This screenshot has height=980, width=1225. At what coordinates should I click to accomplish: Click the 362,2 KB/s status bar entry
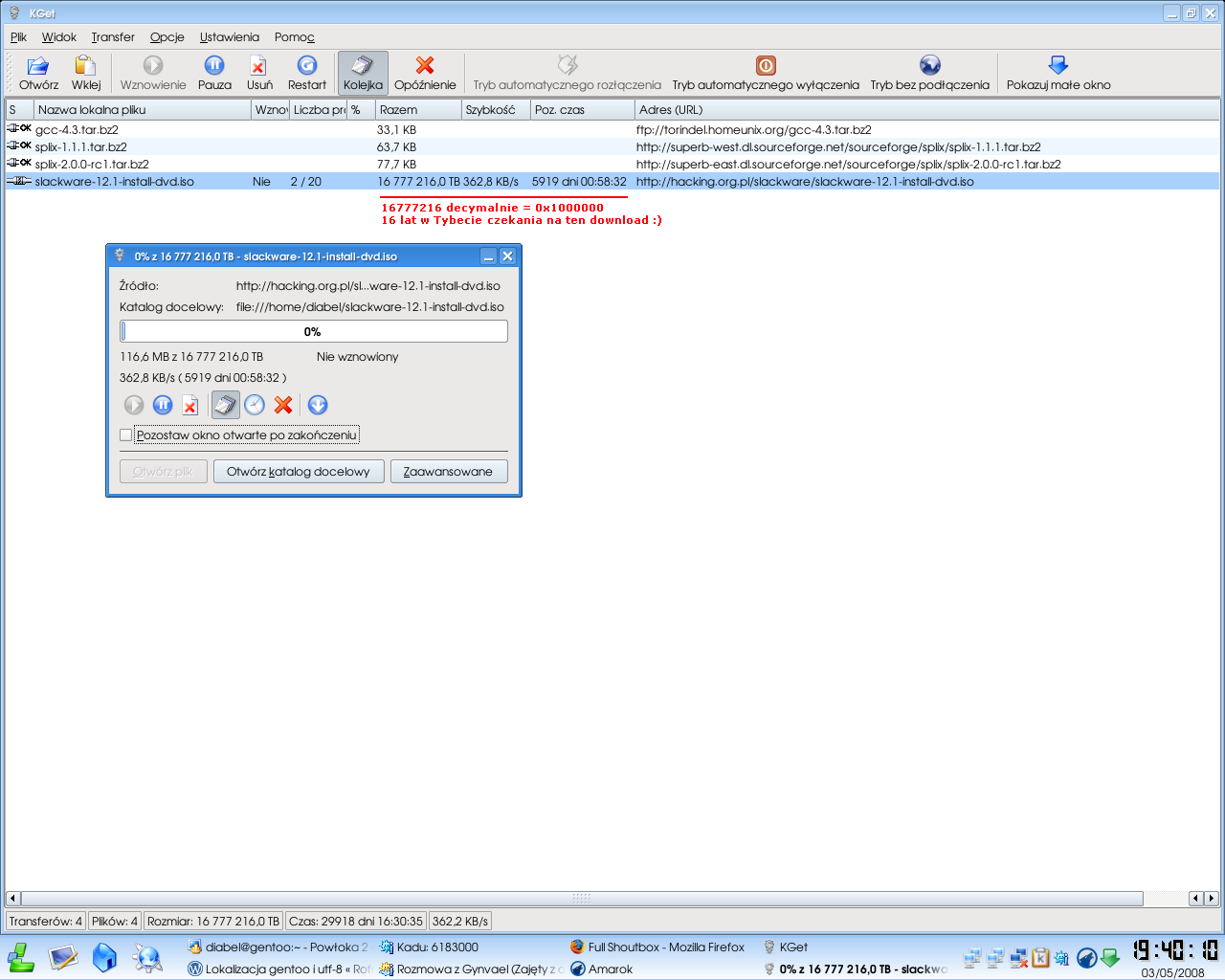[x=460, y=921]
